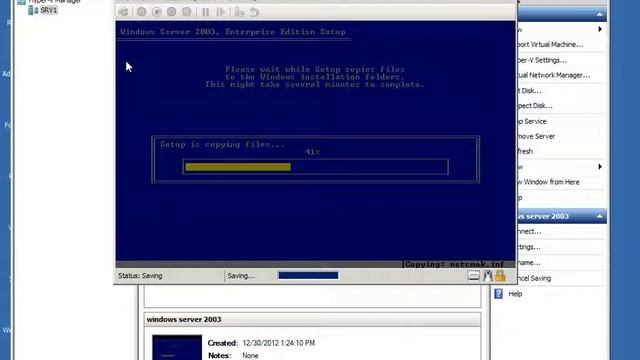640x360 pixels.
Task: Click the blue Help question-mark icon
Action: [498, 293]
